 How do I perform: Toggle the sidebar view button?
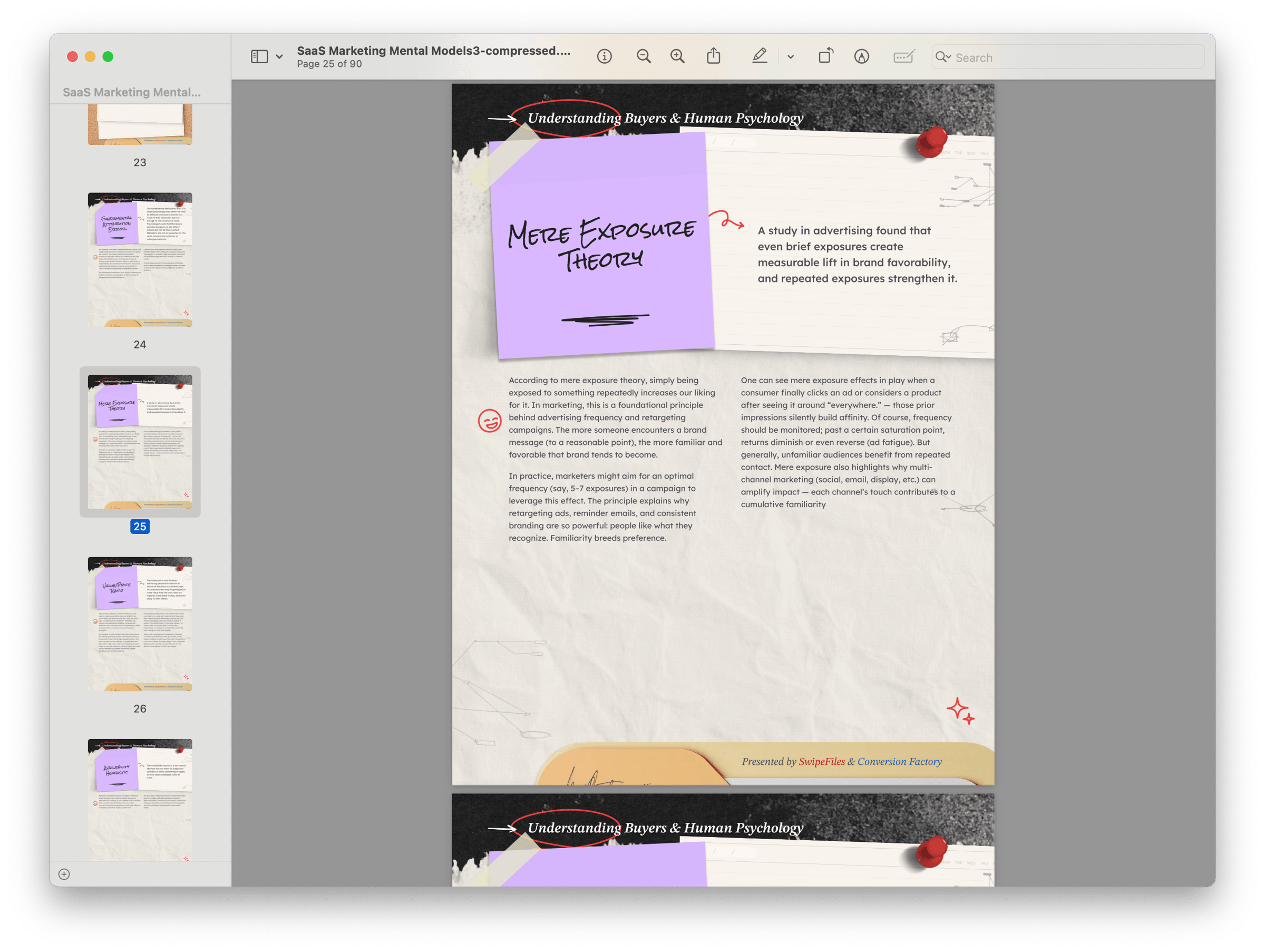(259, 56)
